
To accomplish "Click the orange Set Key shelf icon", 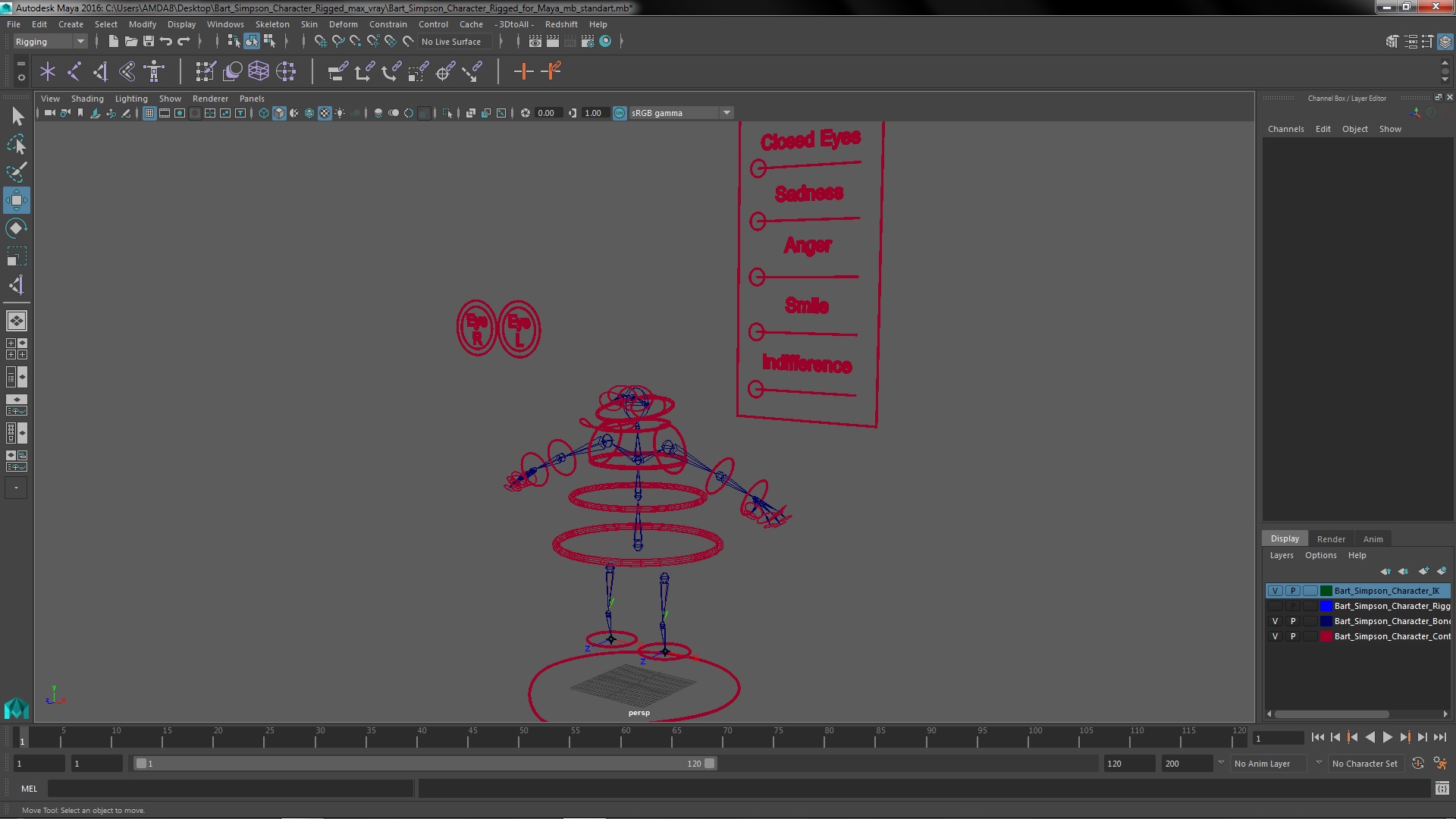I will pos(523,71).
